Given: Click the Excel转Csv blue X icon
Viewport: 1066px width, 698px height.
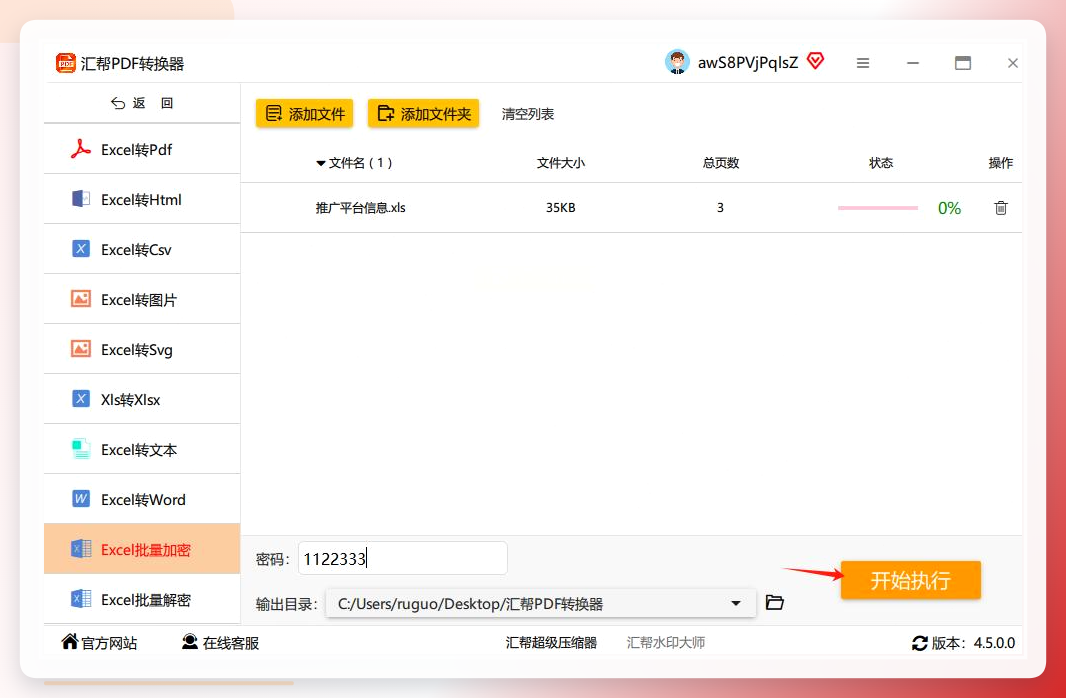Looking at the screenshot, I should pyautogui.click(x=81, y=249).
